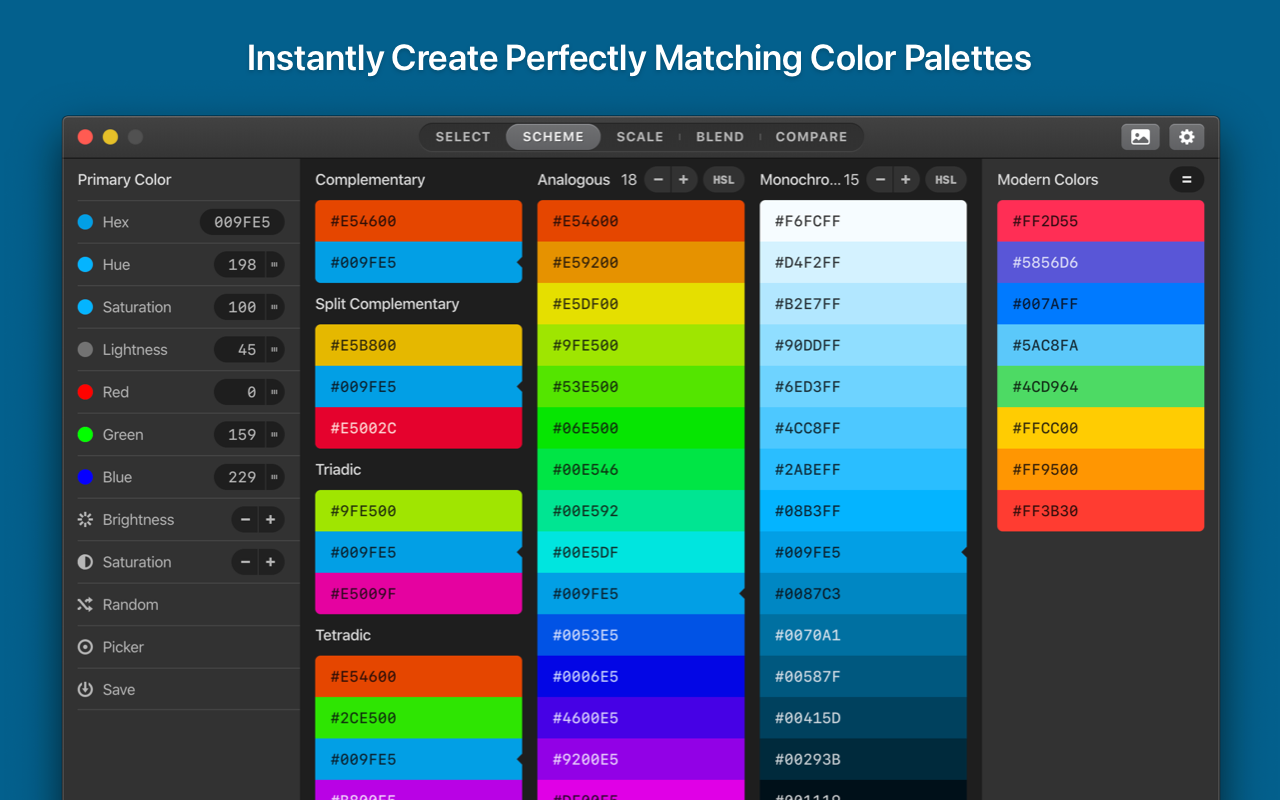Click the half-circle Saturation adjustment icon

coord(85,562)
